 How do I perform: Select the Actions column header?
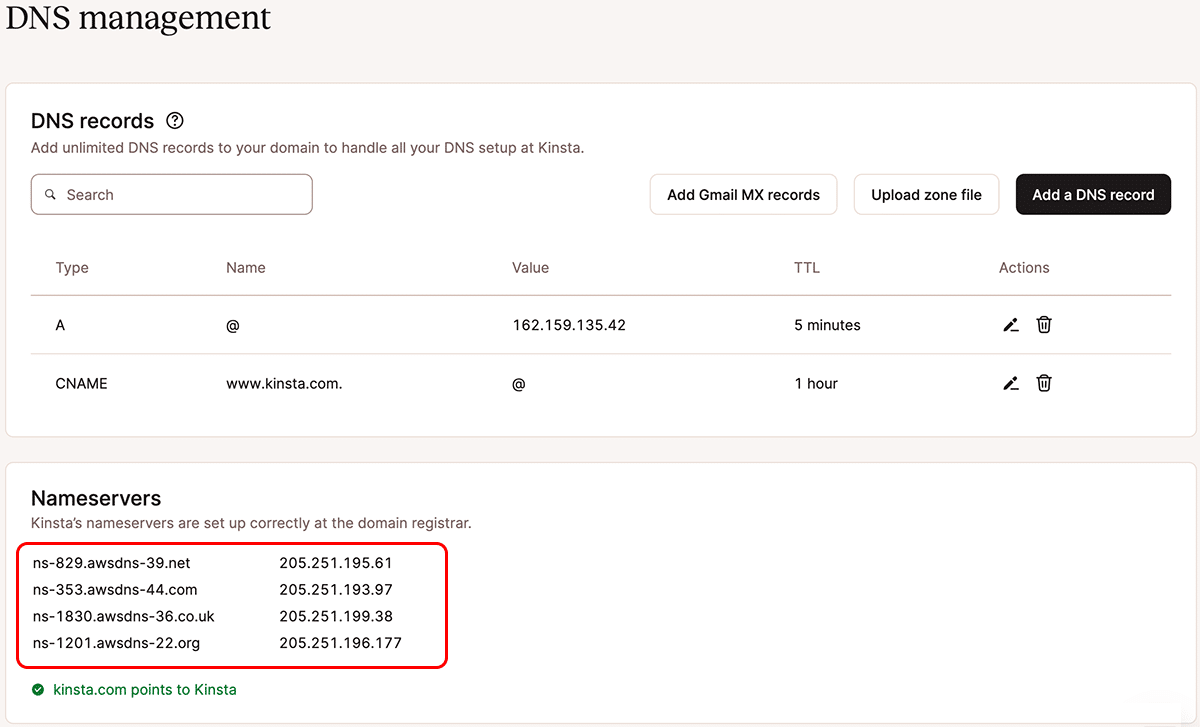(x=1024, y=268)
